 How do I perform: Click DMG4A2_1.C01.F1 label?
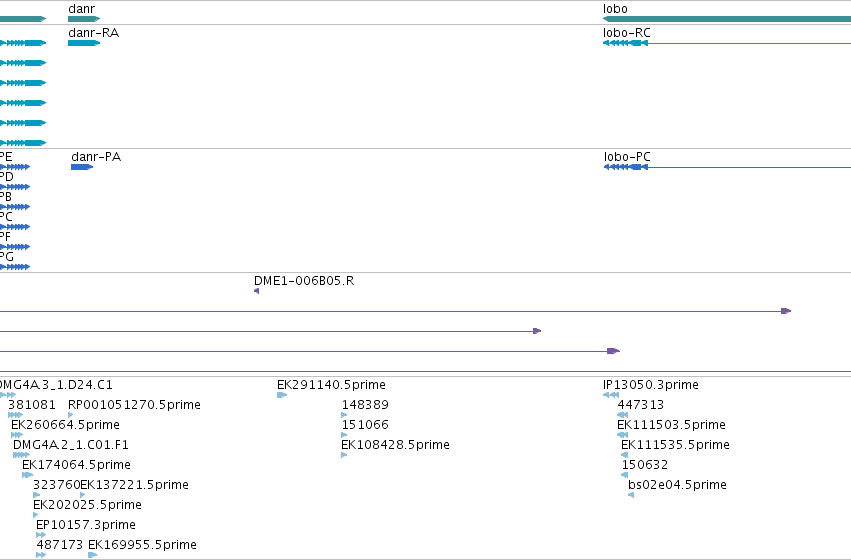[71, 444]
